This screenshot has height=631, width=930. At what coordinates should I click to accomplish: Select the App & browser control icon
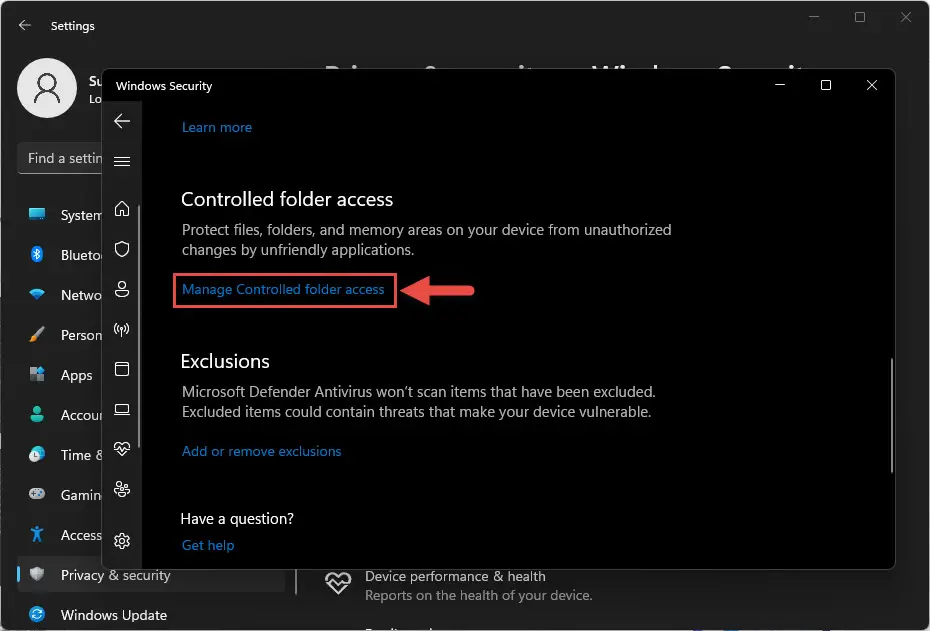(x=122, y=369)
